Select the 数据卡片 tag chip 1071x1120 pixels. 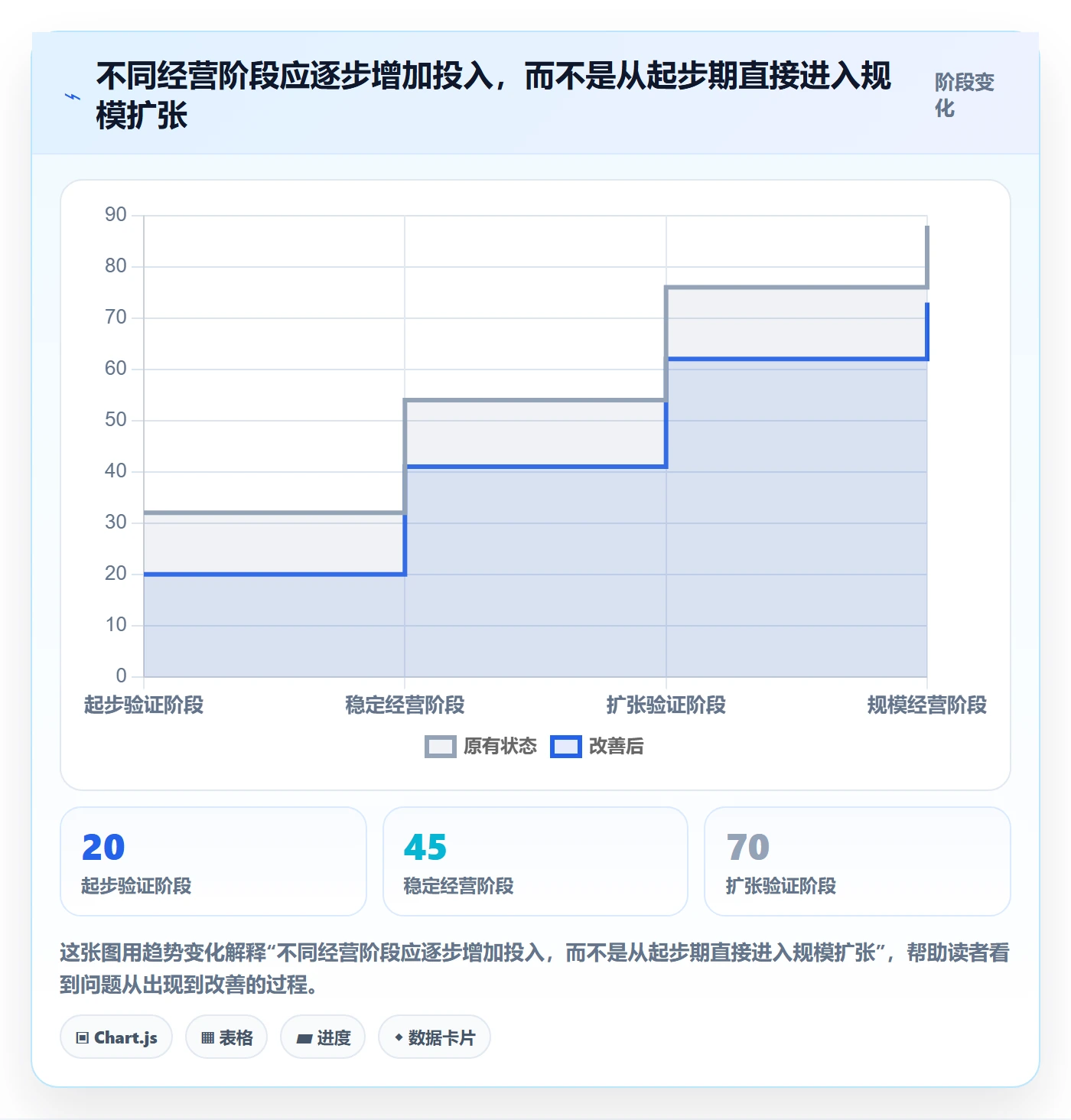(x=435, y=1037)
